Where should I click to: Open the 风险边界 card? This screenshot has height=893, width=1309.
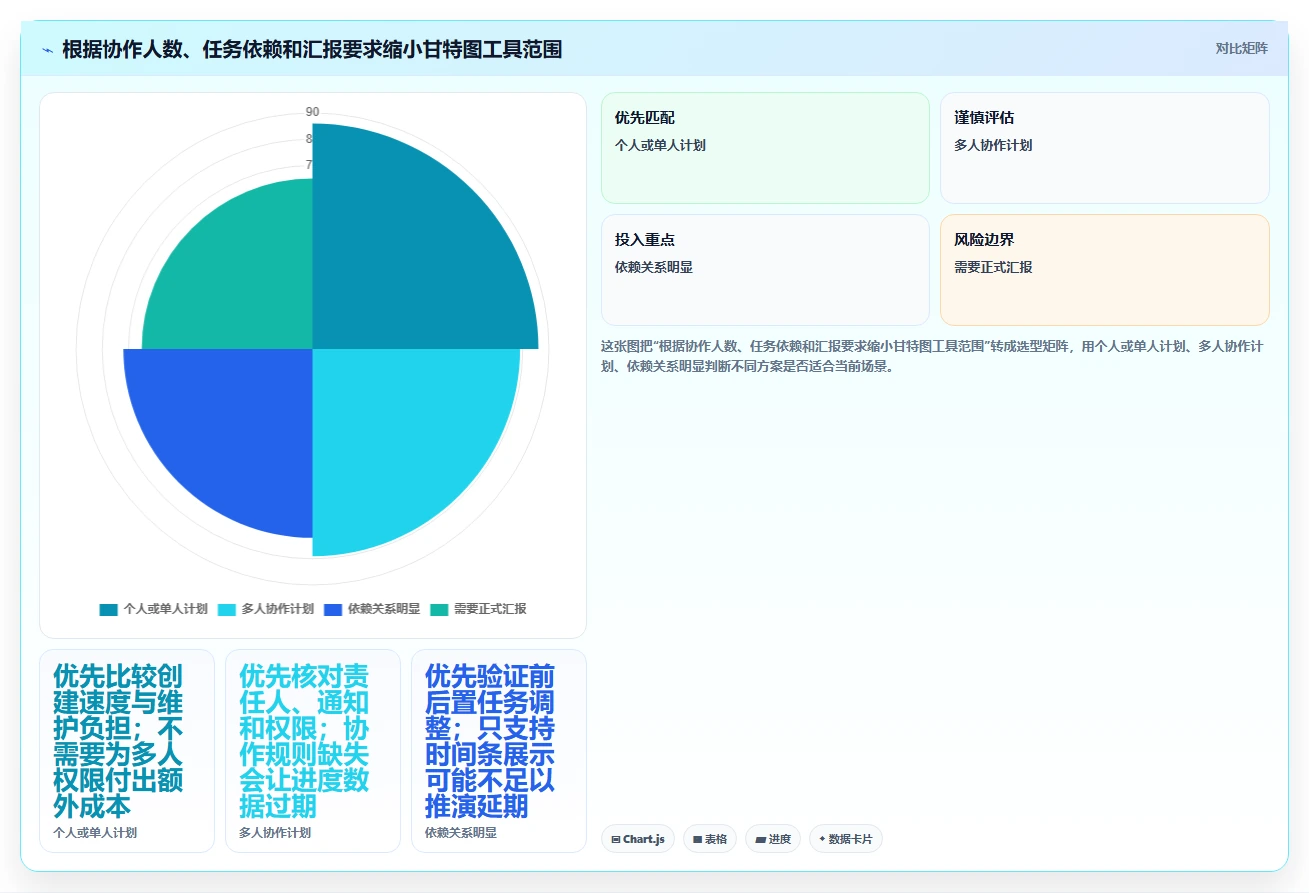point(1104,270)
